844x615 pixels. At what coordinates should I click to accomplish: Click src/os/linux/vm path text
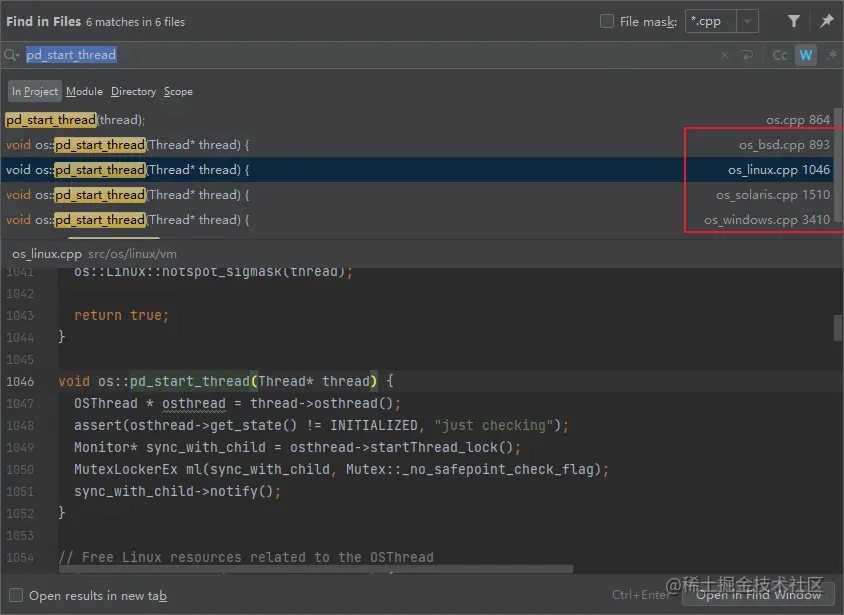pos(132,254)
